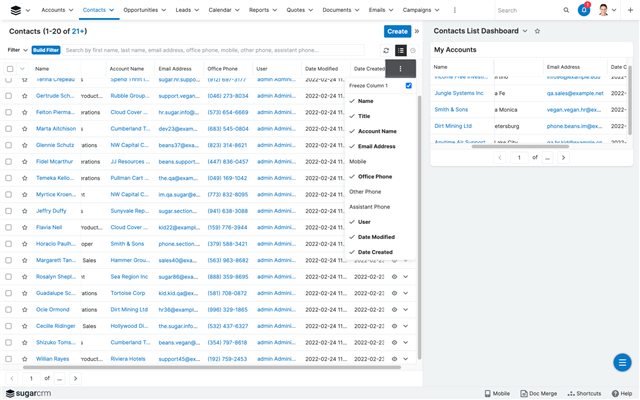This screenshot has width=640, height=400.
Task: Open the Jungle Systems Inc account link
Action: (459, 93)
